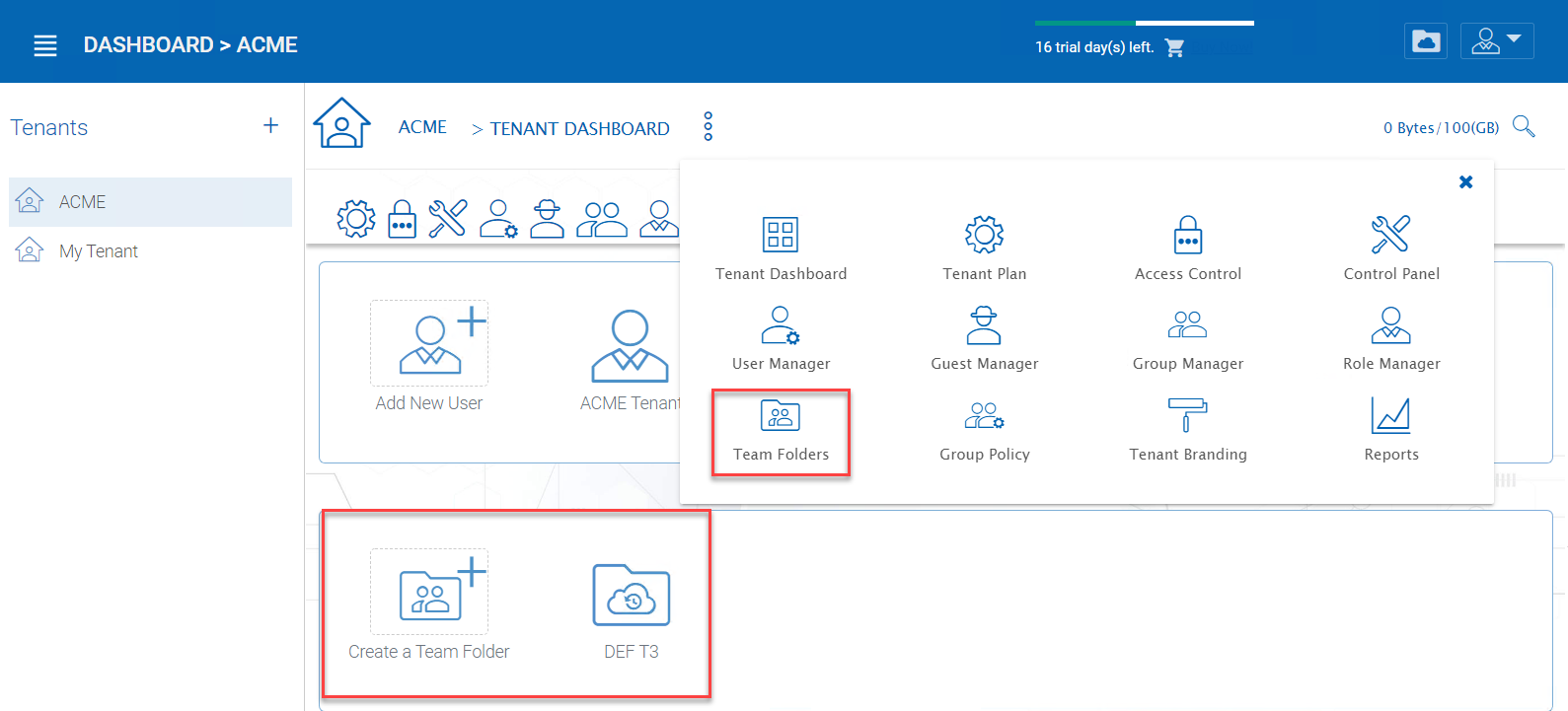Open User Manager in popup
This screenshot has height=711, width=1568.
tap(781, 339)
